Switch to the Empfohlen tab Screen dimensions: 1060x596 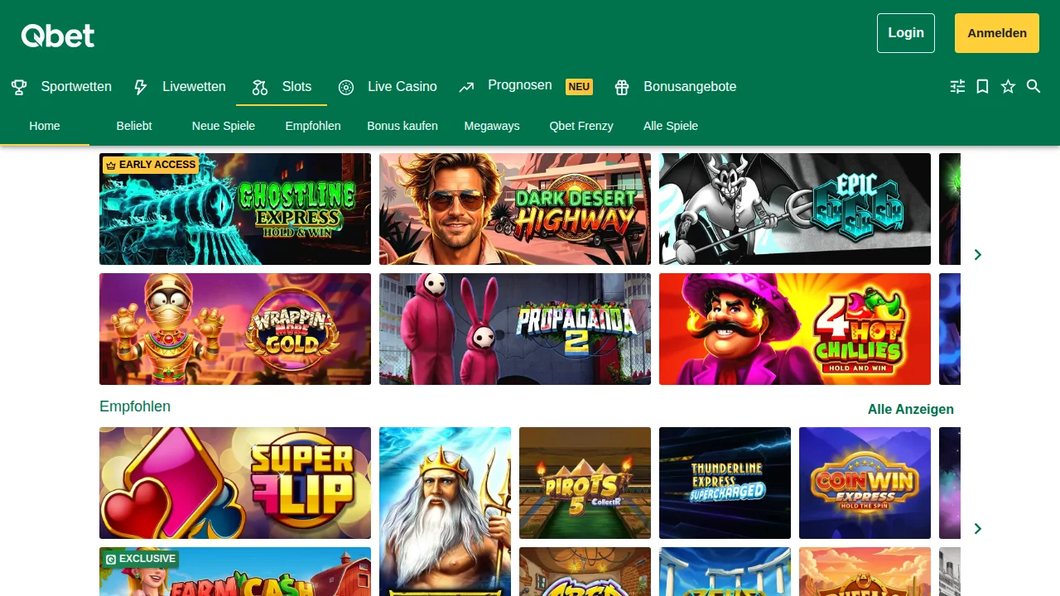click(313, 126)
